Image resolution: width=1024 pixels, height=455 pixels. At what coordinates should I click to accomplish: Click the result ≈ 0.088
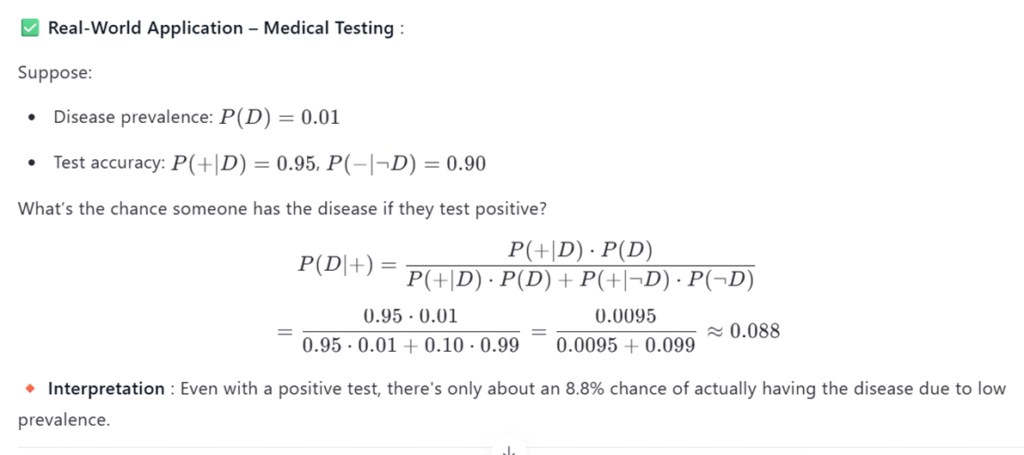(x=744, y=331)
